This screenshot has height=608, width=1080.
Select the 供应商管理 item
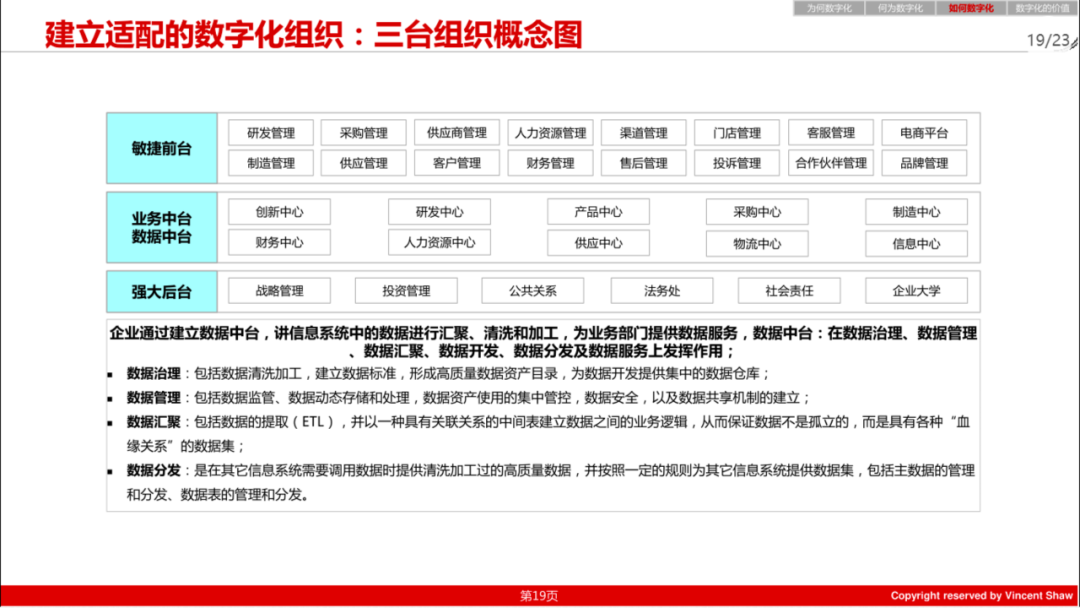(459, 132)
